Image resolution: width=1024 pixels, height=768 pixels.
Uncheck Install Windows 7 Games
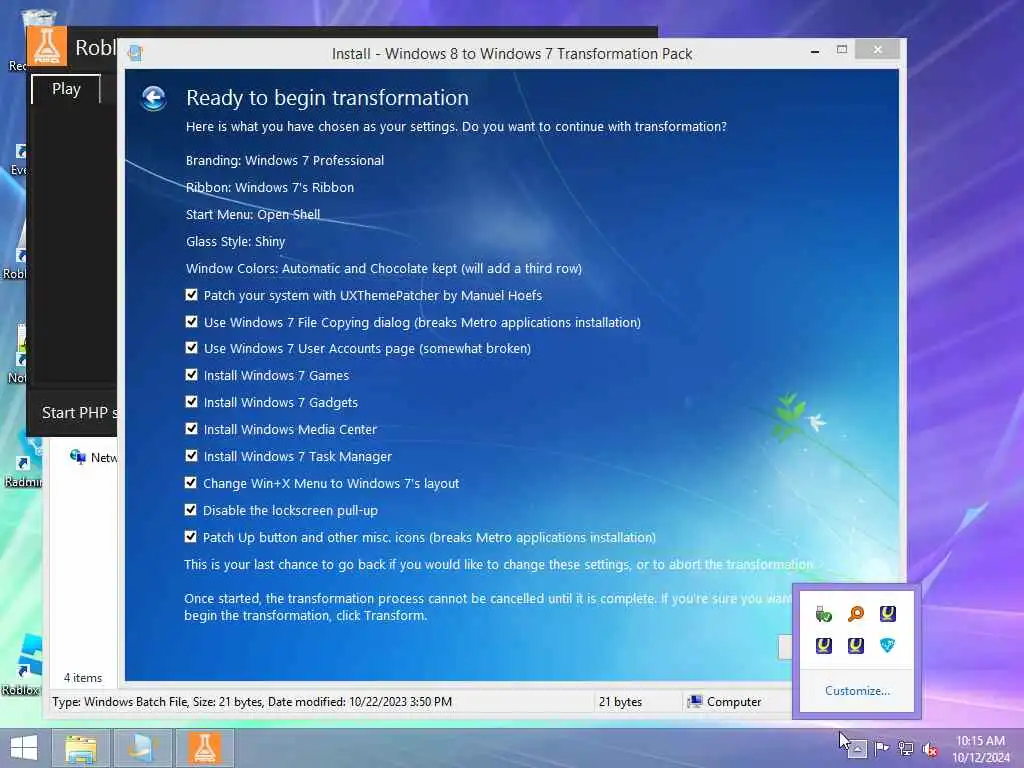(191, 375)
